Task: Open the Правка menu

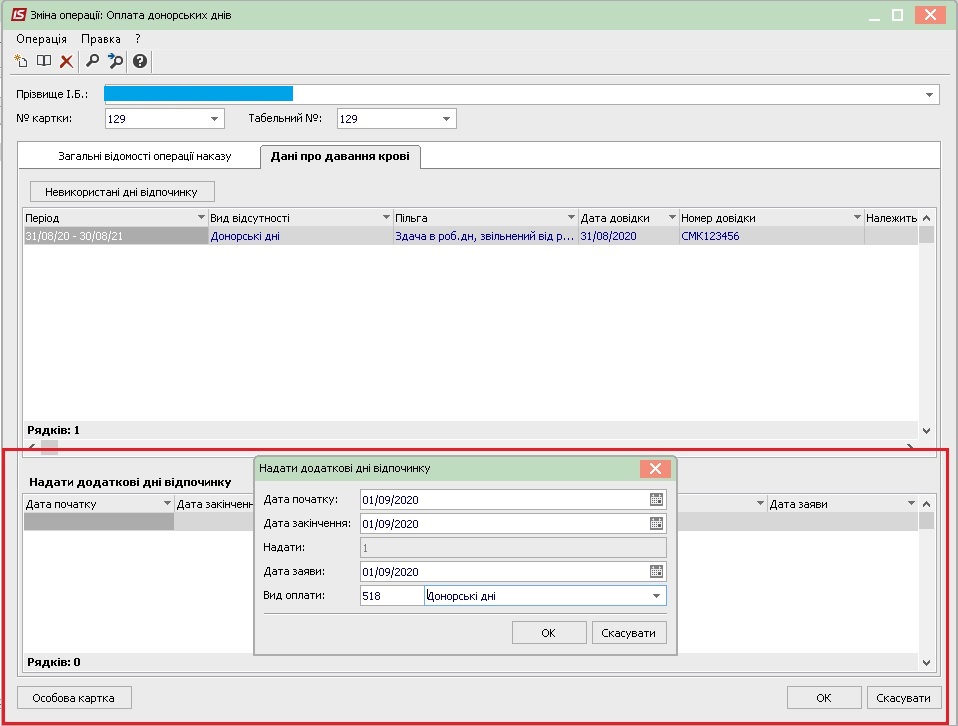Action: (x=101, y=39)
